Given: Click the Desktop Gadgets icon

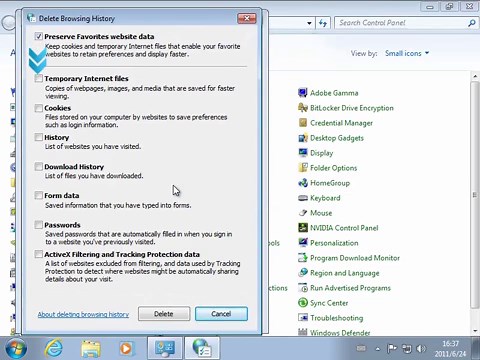Looking at the screenshot, I should point(303,138).
